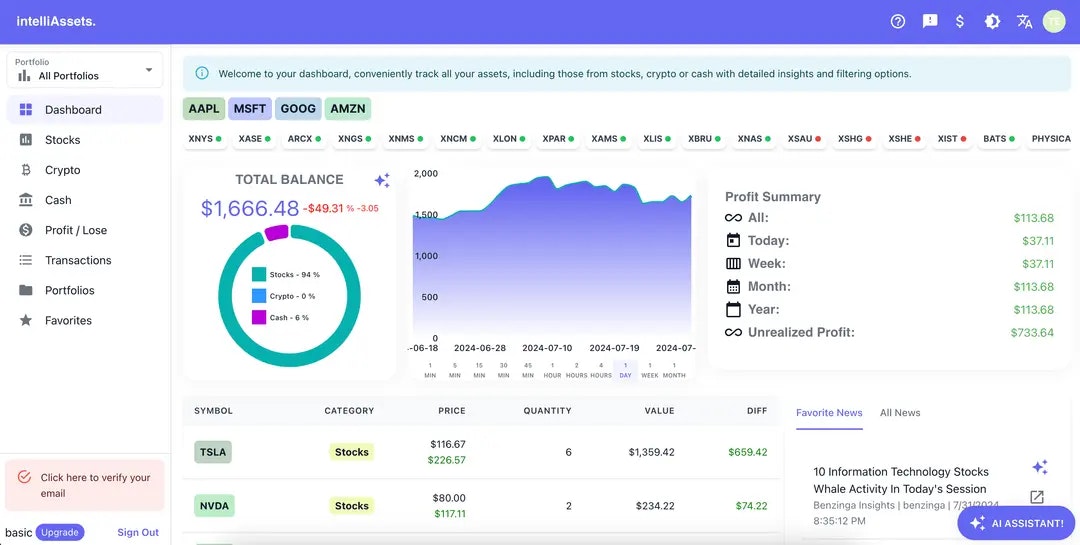Open Profit / Lose in sidebar
This screenshot has width=1080, height=545.
click(85, 230)
